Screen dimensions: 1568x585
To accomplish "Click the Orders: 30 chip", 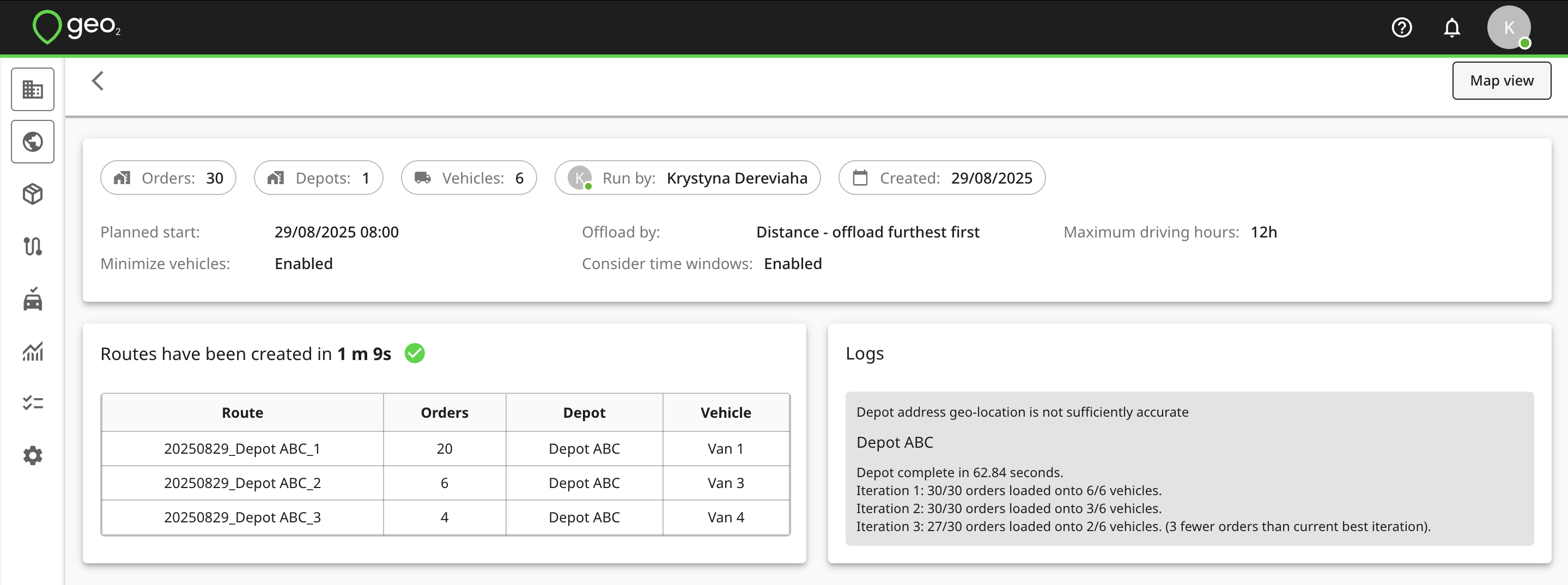I will click(168, 178).
